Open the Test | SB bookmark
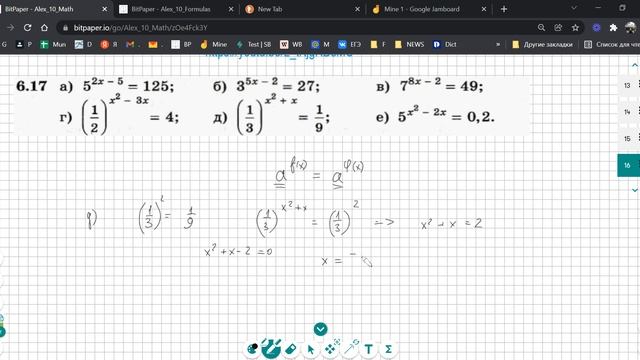The height and width of the screenshot is (360, 640). 253,44
